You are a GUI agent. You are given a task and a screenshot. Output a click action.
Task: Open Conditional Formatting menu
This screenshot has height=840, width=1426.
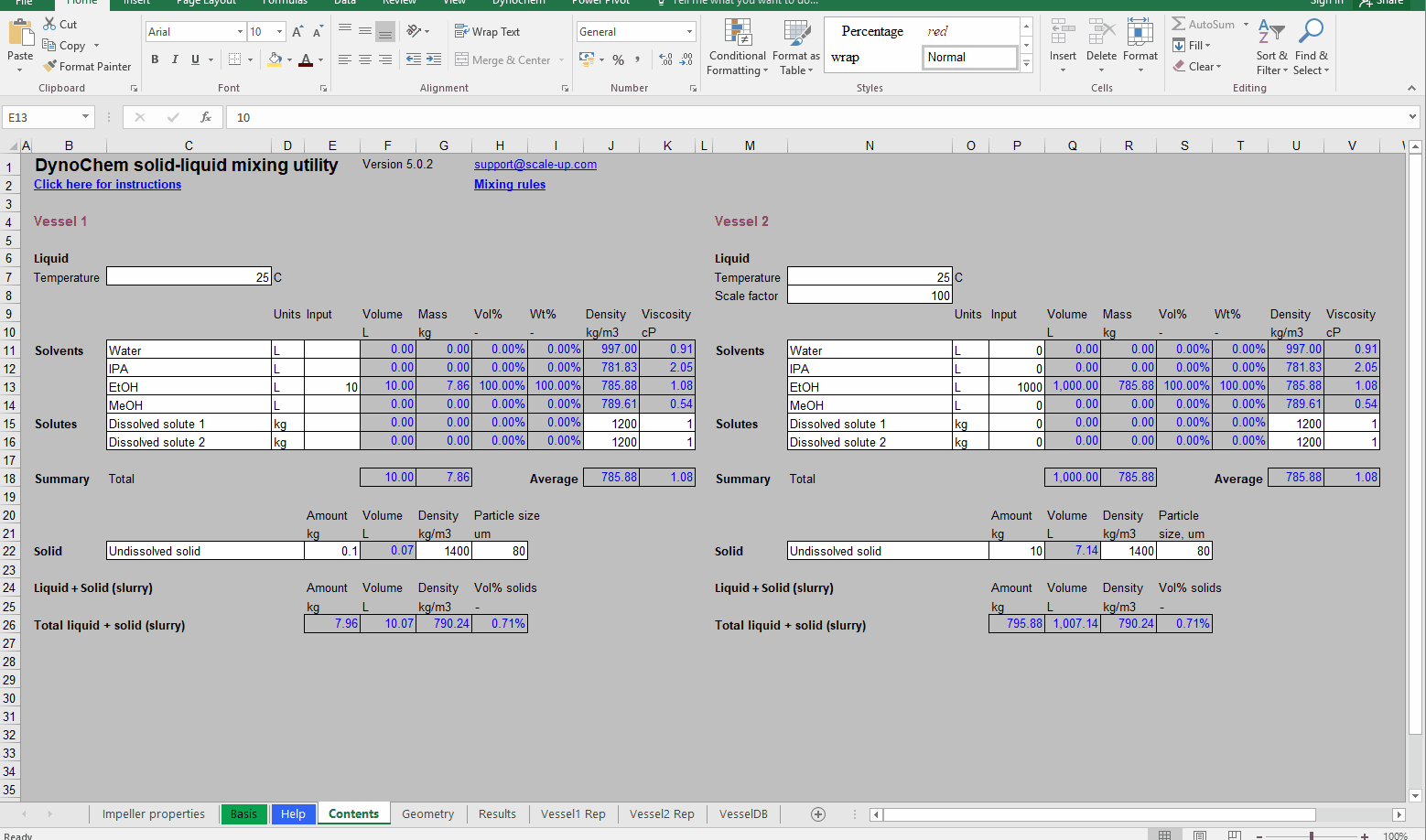pos(738,48)
